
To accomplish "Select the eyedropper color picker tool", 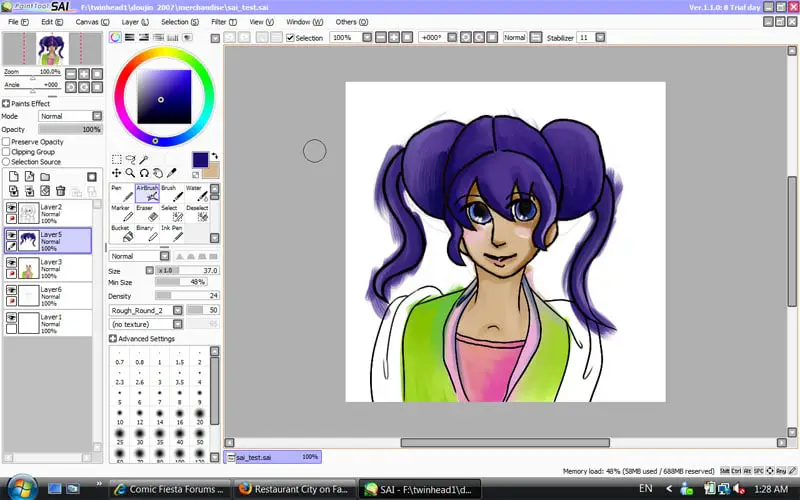I will 171,173.
